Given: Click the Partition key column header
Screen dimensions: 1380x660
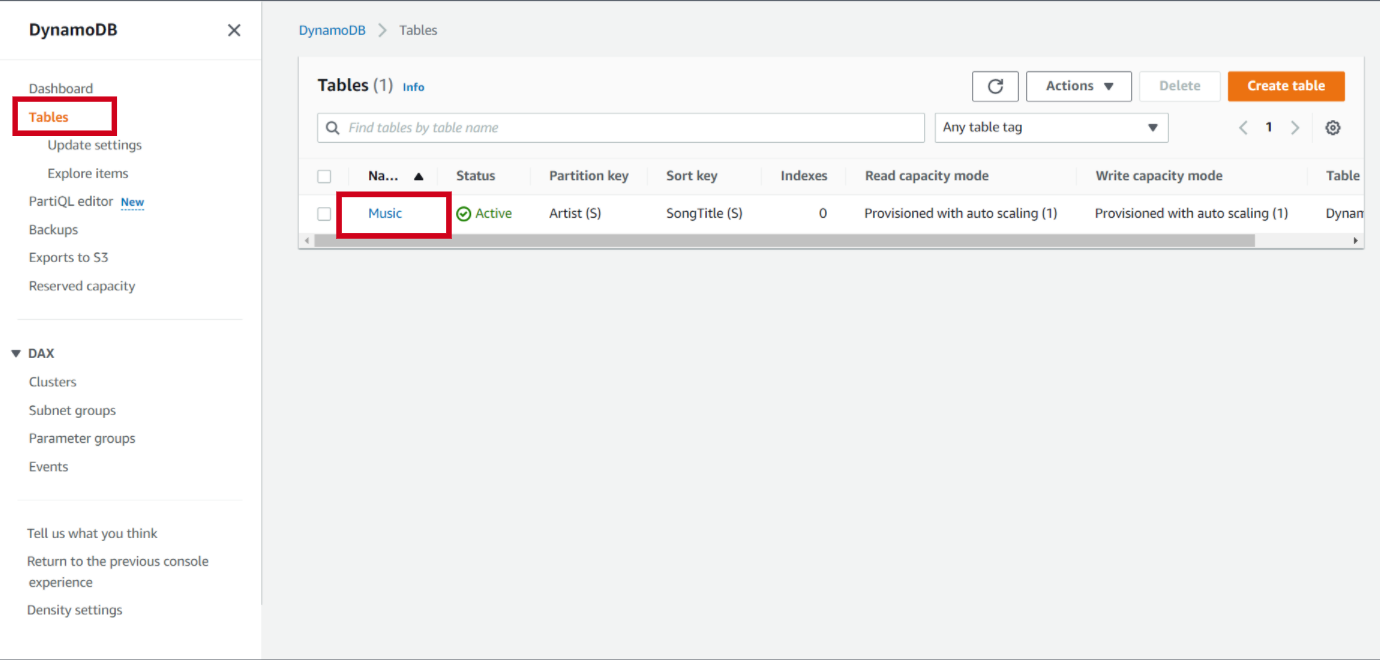Looking at the screenshot, I should pyautogui.click(x=589, y=176).
